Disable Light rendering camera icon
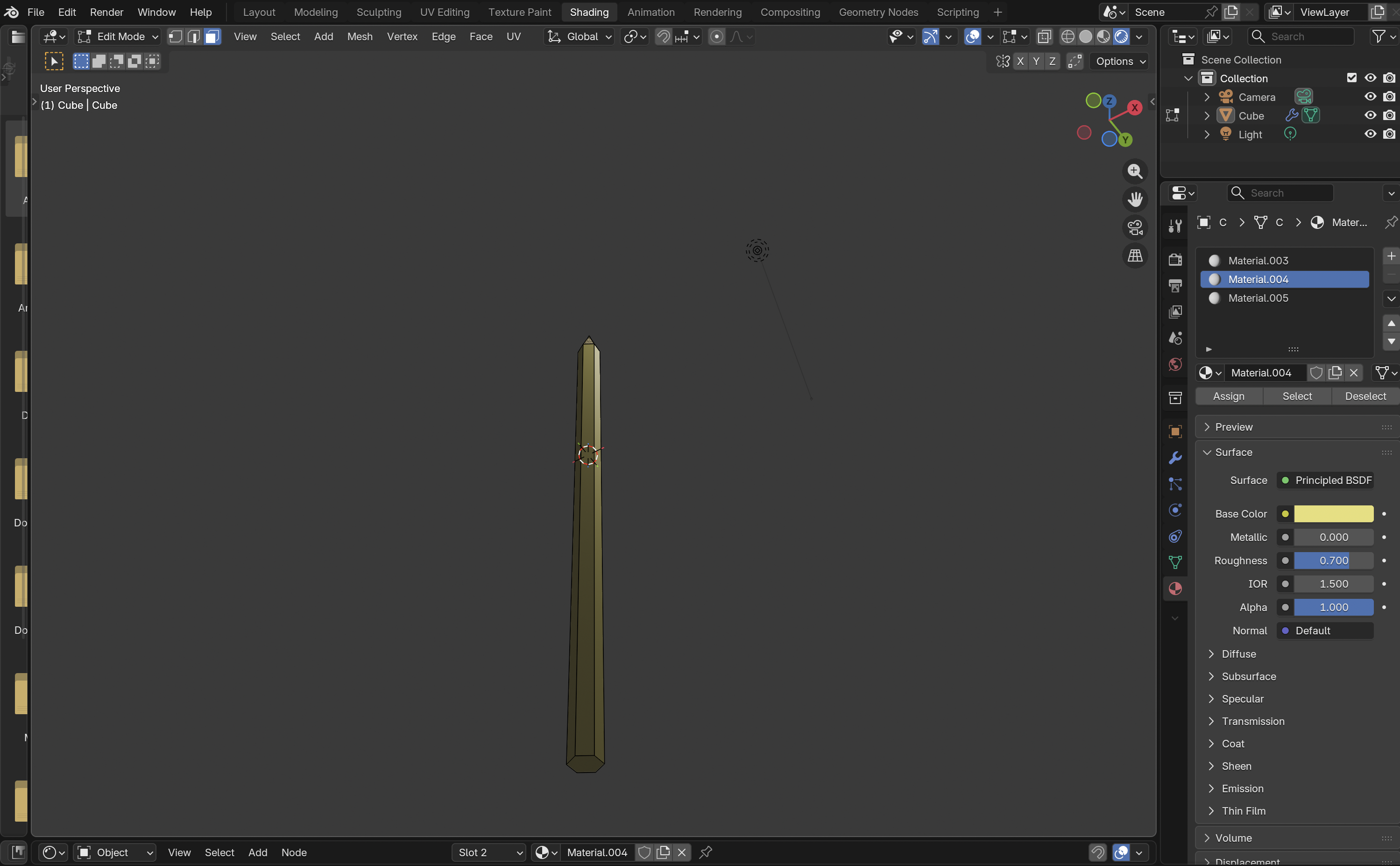1400x866 pixels. 1388,134
